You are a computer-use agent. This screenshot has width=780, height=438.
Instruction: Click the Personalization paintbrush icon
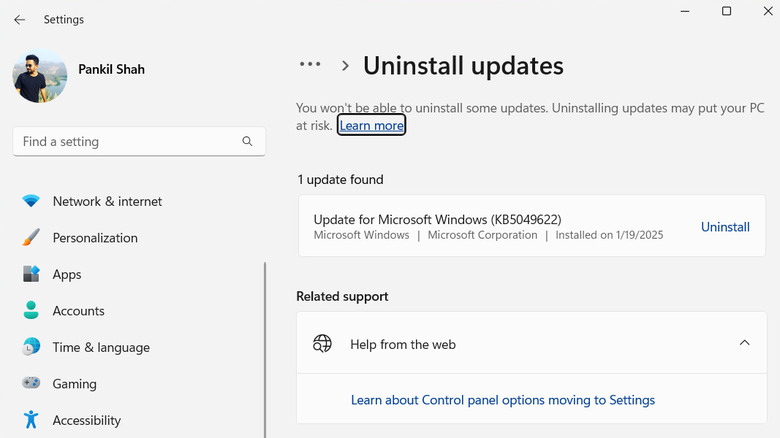[31, 238]
